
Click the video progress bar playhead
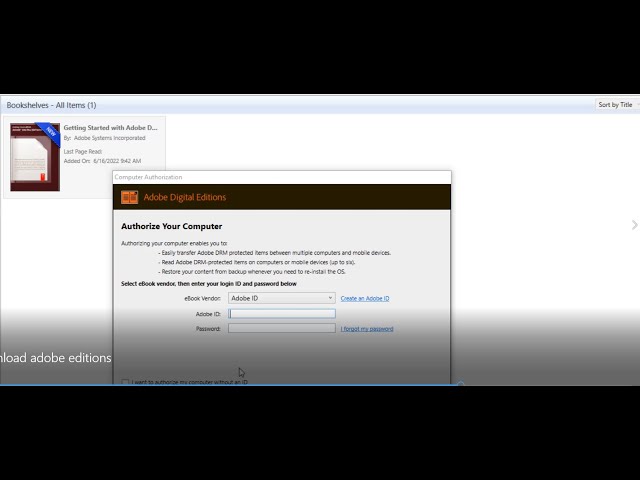(460, 384)
